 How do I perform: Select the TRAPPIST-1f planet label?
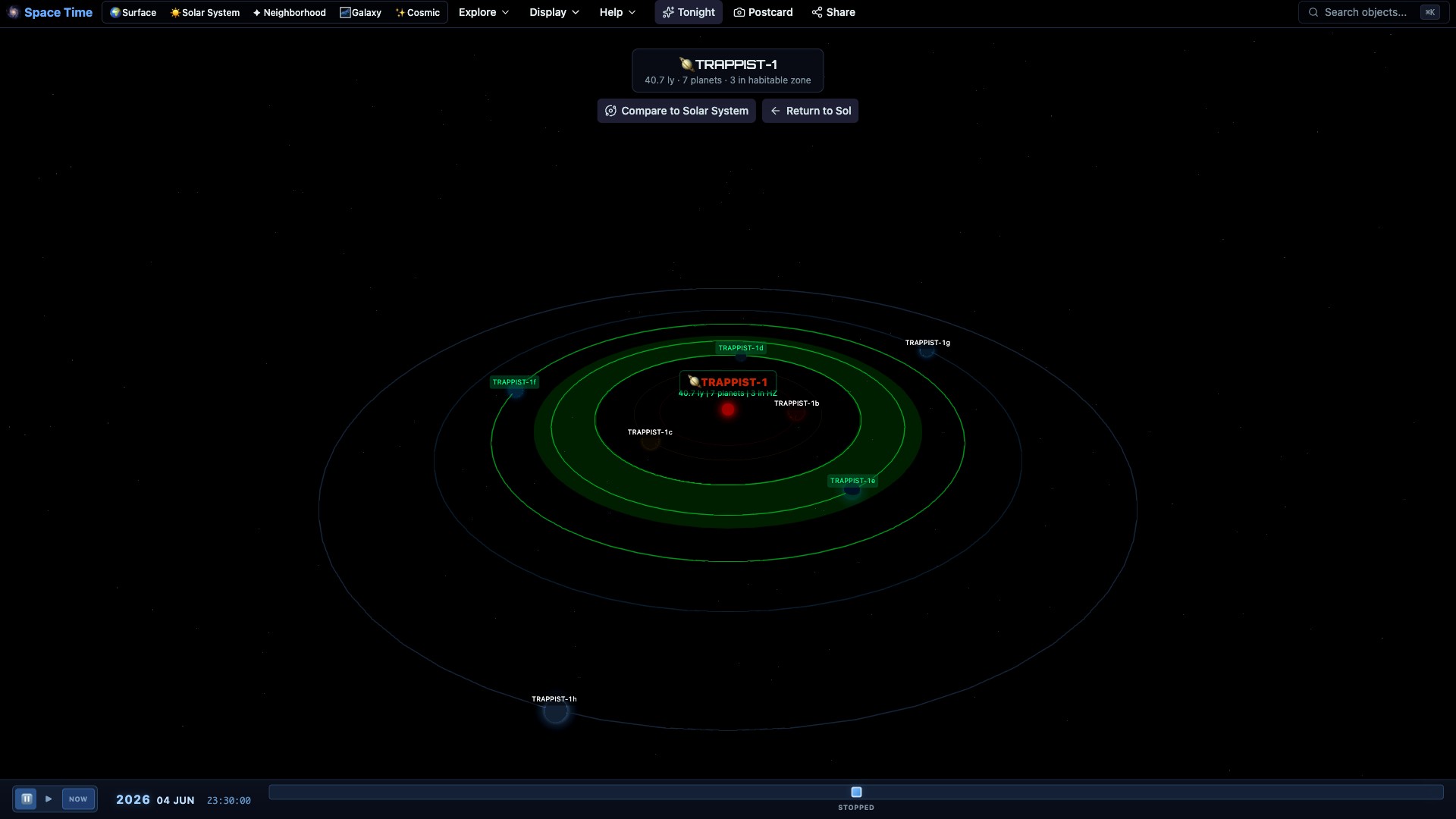tap(514, 382)
